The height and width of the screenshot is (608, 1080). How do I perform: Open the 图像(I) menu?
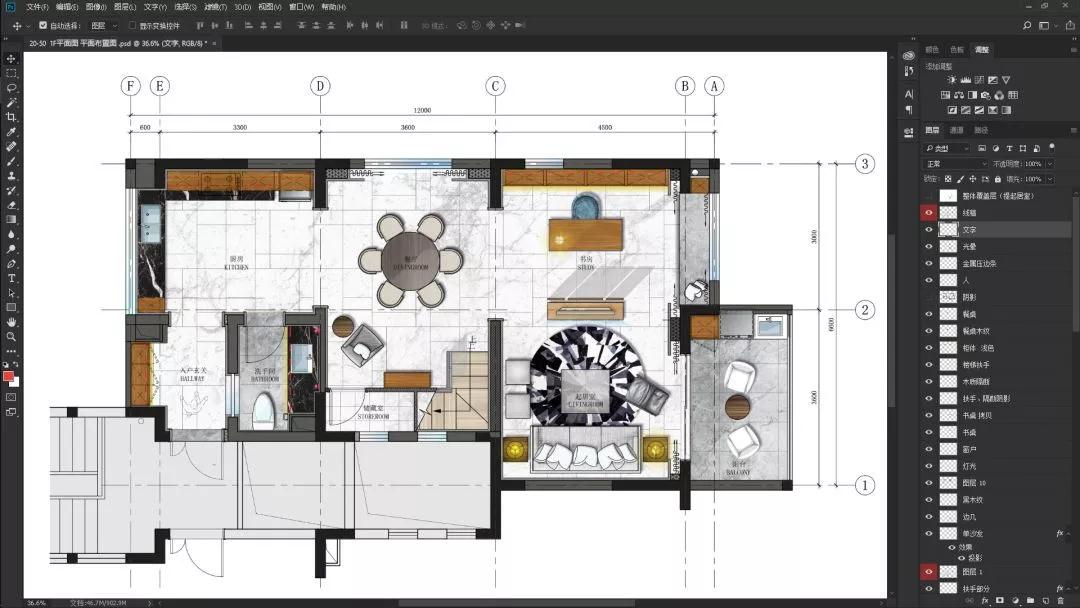(96, 7)
